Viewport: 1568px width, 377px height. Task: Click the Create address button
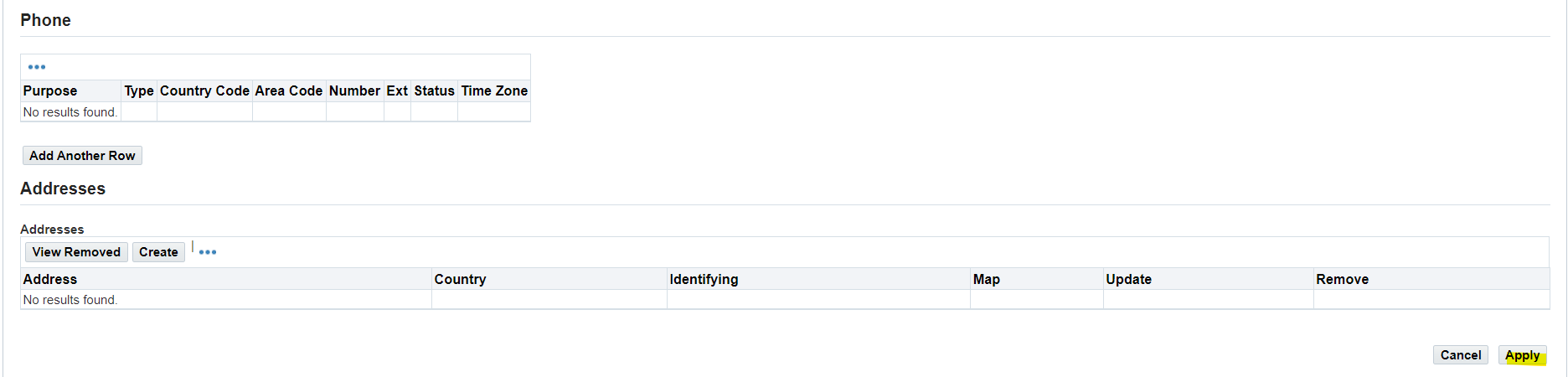click(158, 252)
